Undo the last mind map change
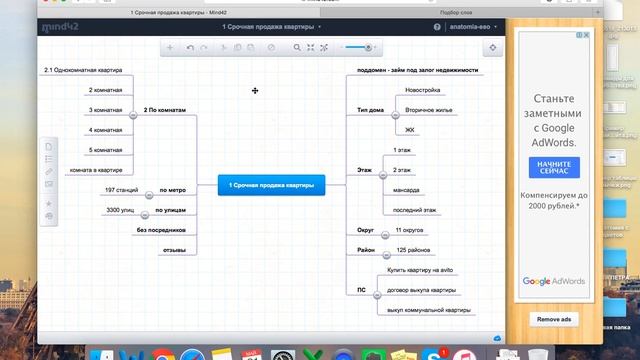Image resolution: width=640 pixels, height=360 pixels. point(190,48)
